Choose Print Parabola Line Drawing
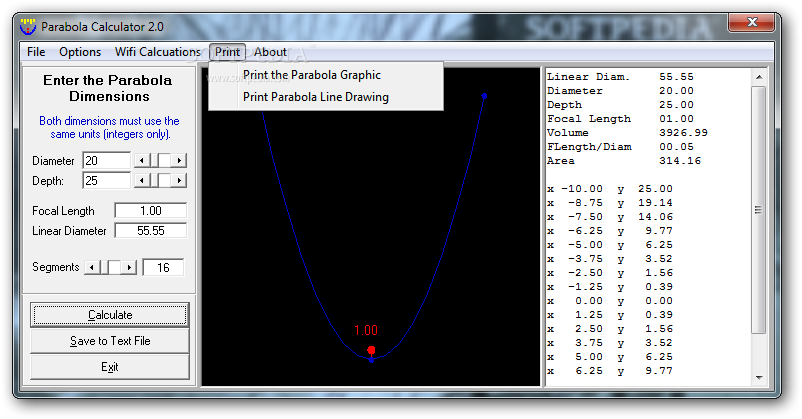 pos(316,97)
